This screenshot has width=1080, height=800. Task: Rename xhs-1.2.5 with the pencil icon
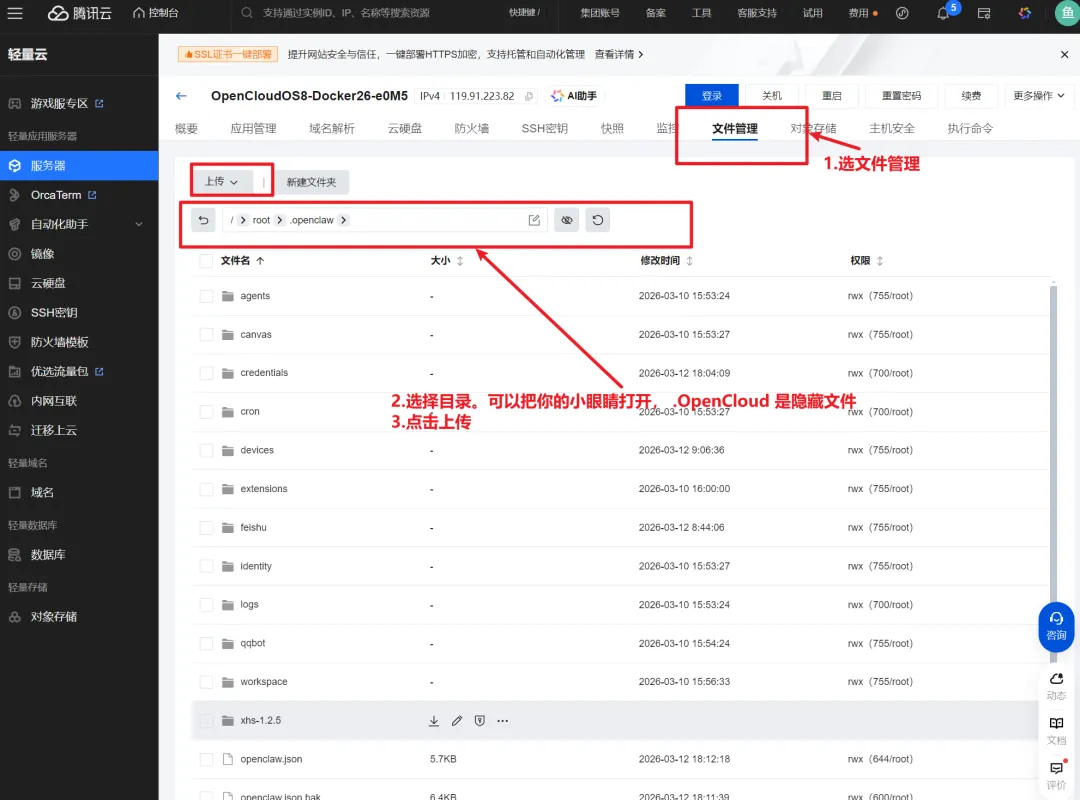coord(457,721)
